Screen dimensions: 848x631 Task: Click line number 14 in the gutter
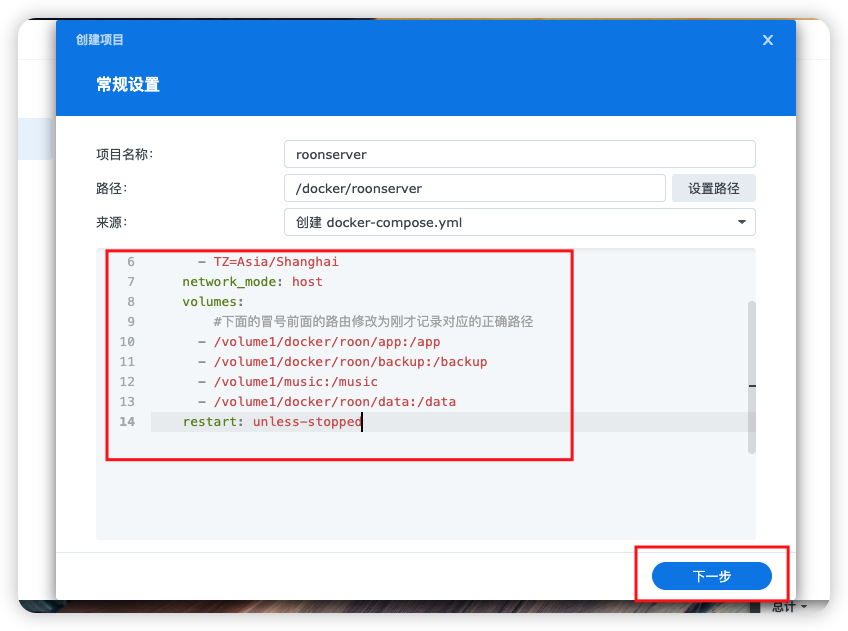pyautogui.click(x=127, y=422)
